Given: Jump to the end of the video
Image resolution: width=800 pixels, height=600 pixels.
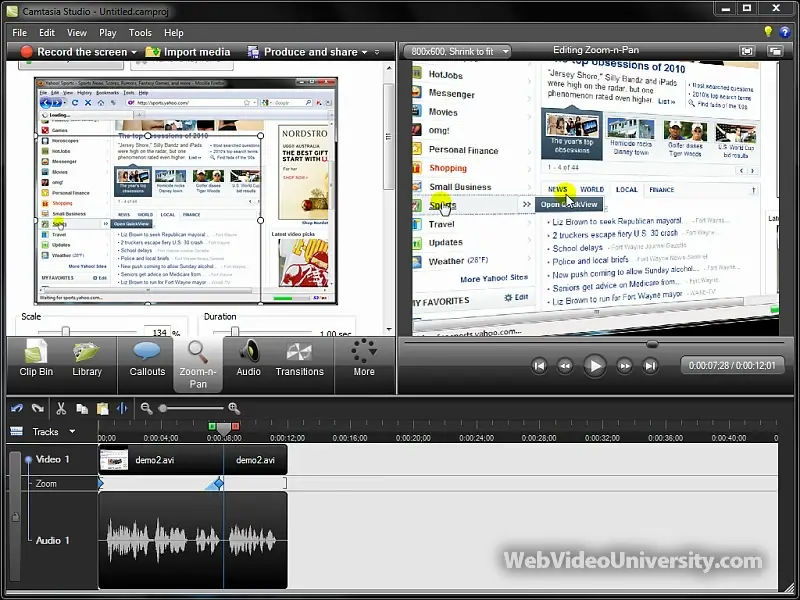Looking at the screenshot, I should (x=650, y=366).
